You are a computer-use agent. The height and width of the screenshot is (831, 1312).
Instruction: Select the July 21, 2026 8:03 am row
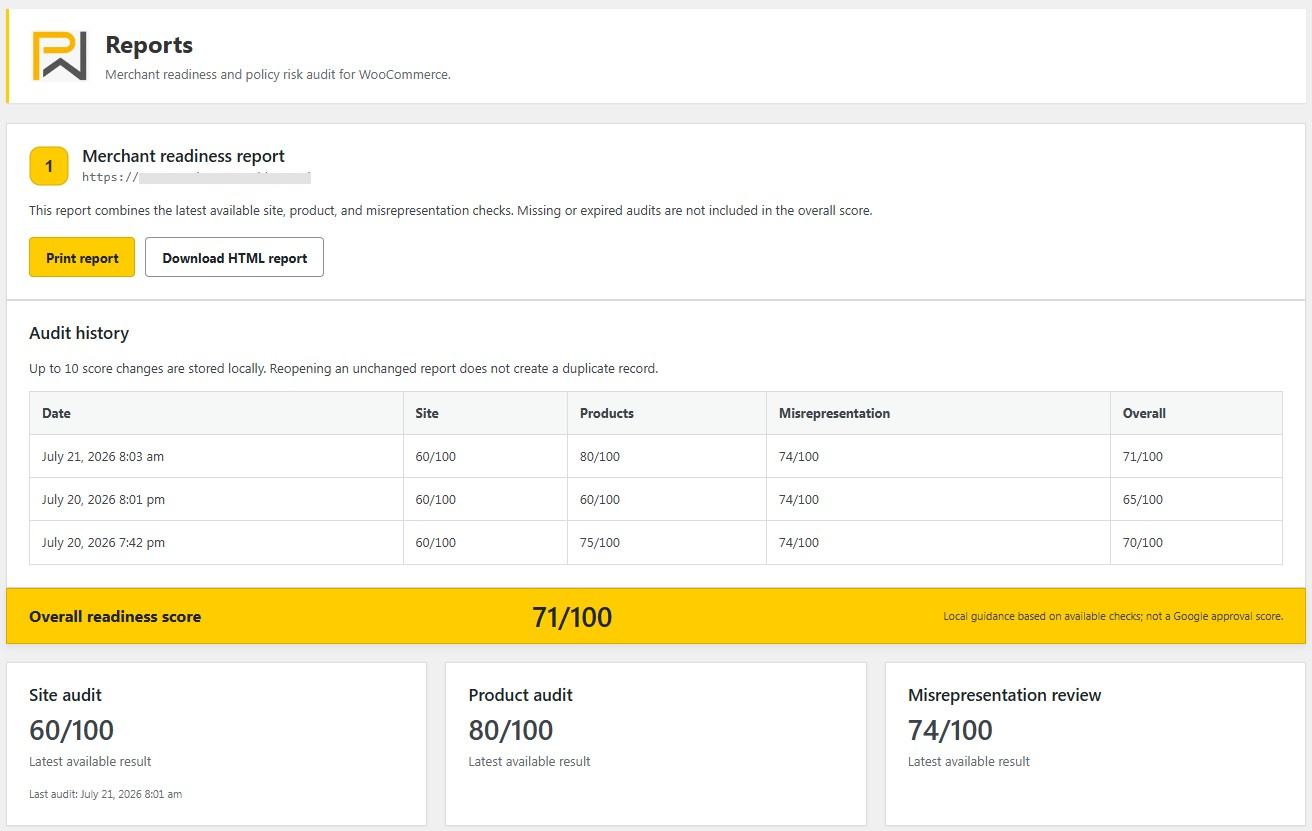(x=656, y=456)
